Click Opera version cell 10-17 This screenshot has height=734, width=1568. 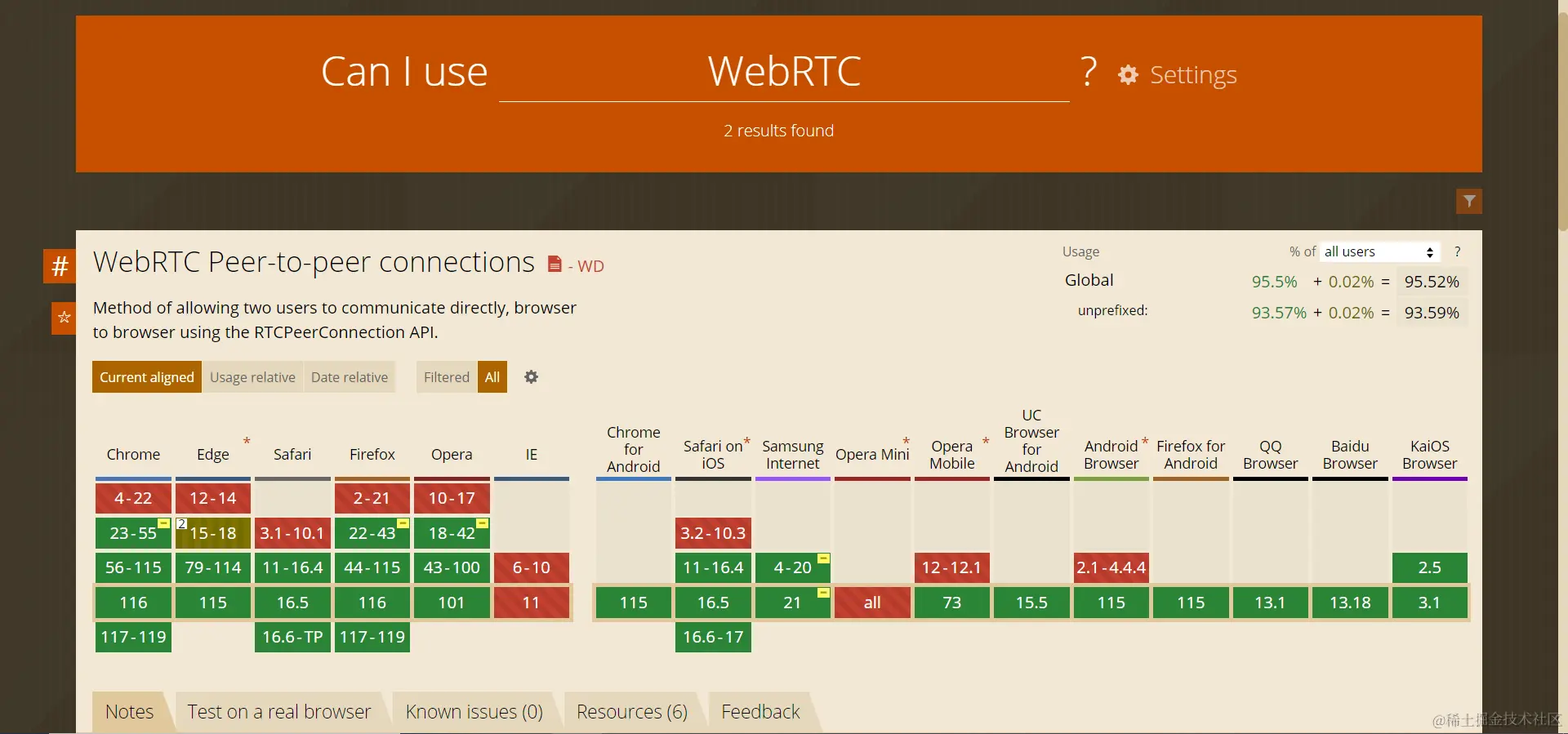(452, 498)
